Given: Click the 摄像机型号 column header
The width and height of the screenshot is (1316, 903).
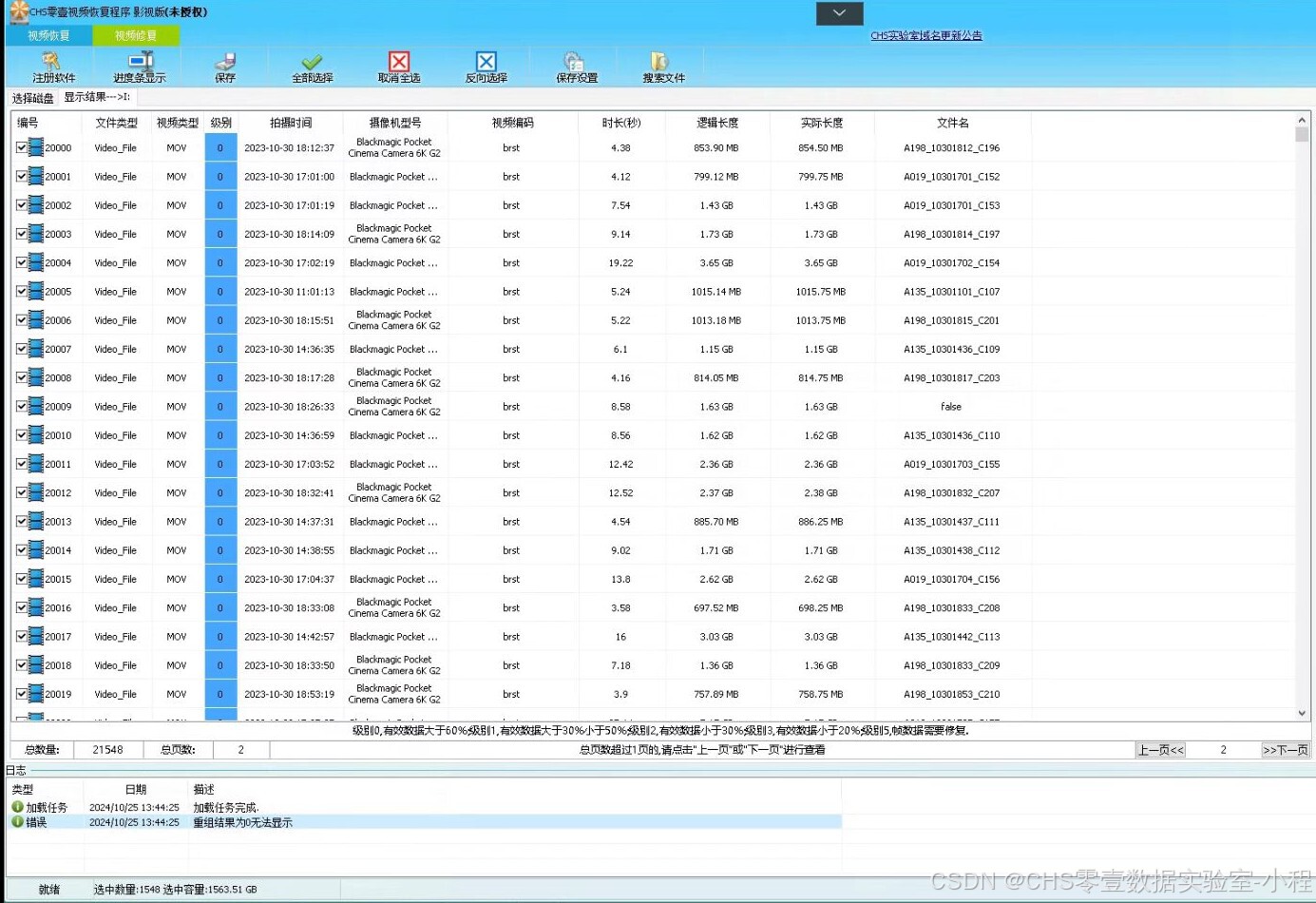Looking at the screenshot, I should click(x=395, y=123).
